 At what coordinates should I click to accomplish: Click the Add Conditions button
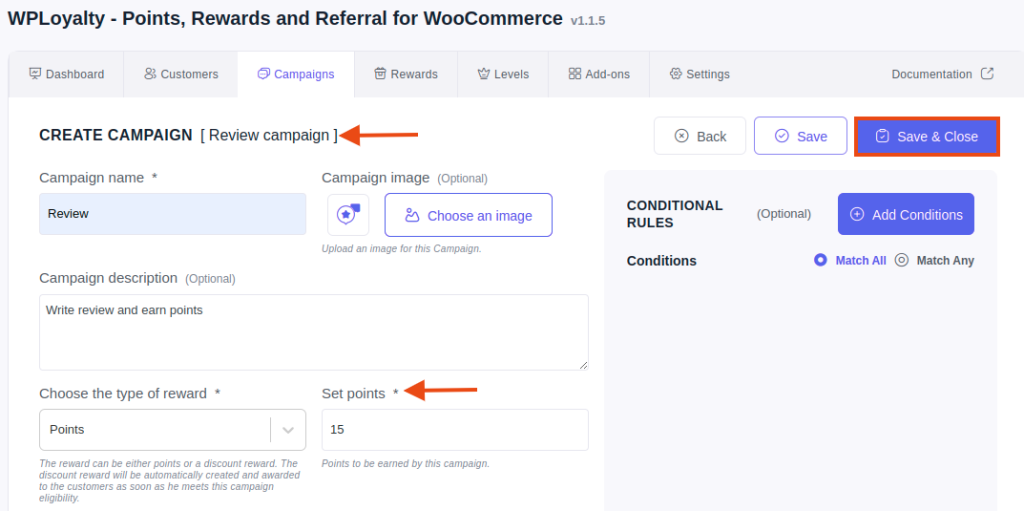pyautogui.click(x=906, y=214)
